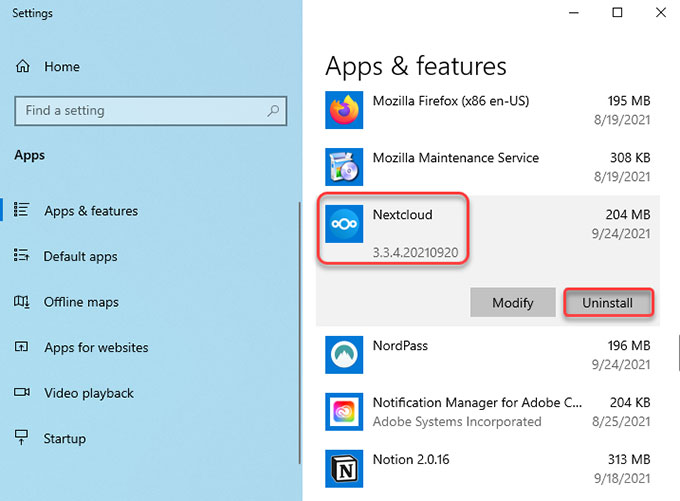680x501 pixels.
Task: Click the 196 MB size of NordPass
Action: click(x=629, y=345)
